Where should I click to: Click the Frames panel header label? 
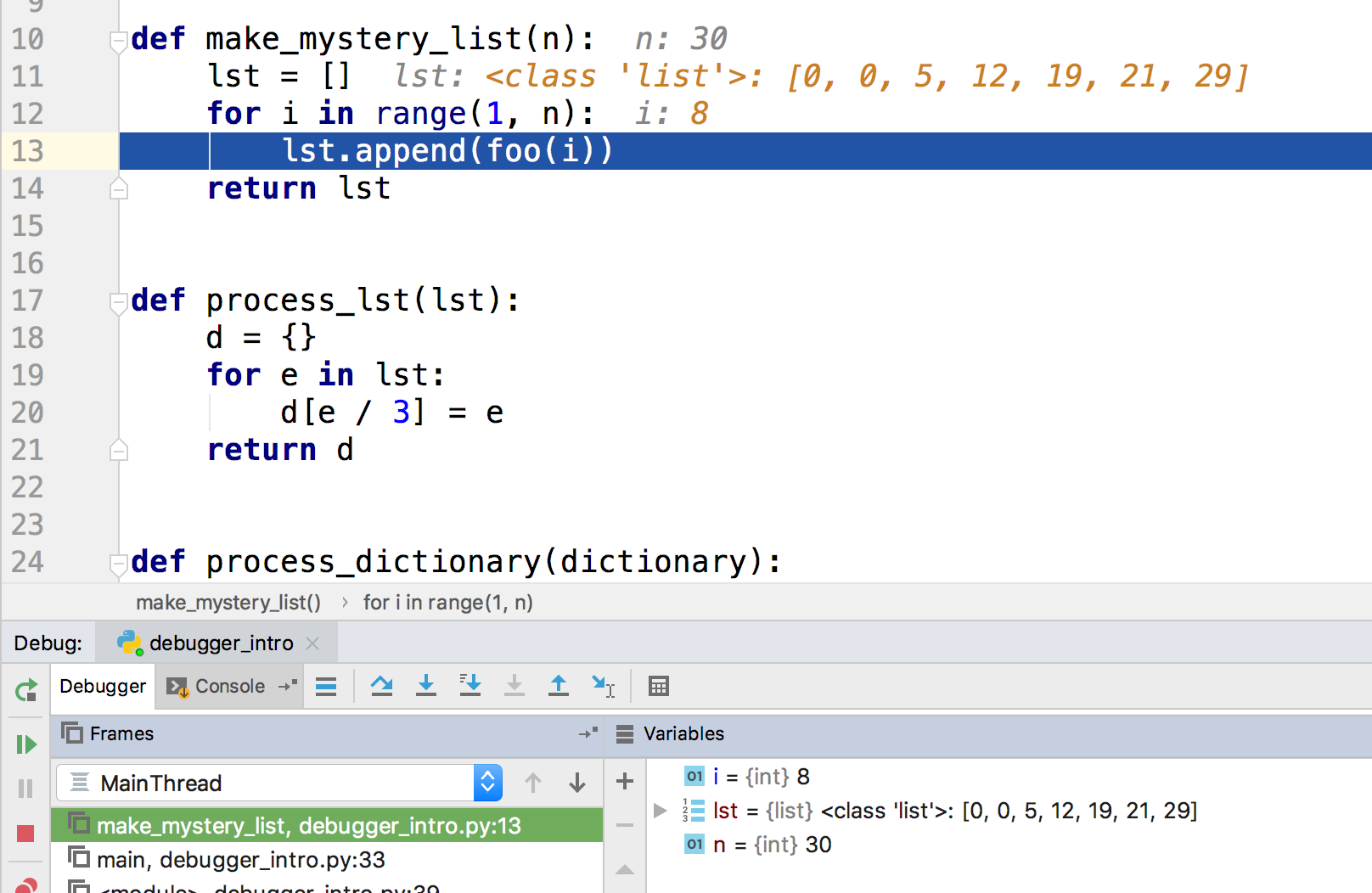121,733
